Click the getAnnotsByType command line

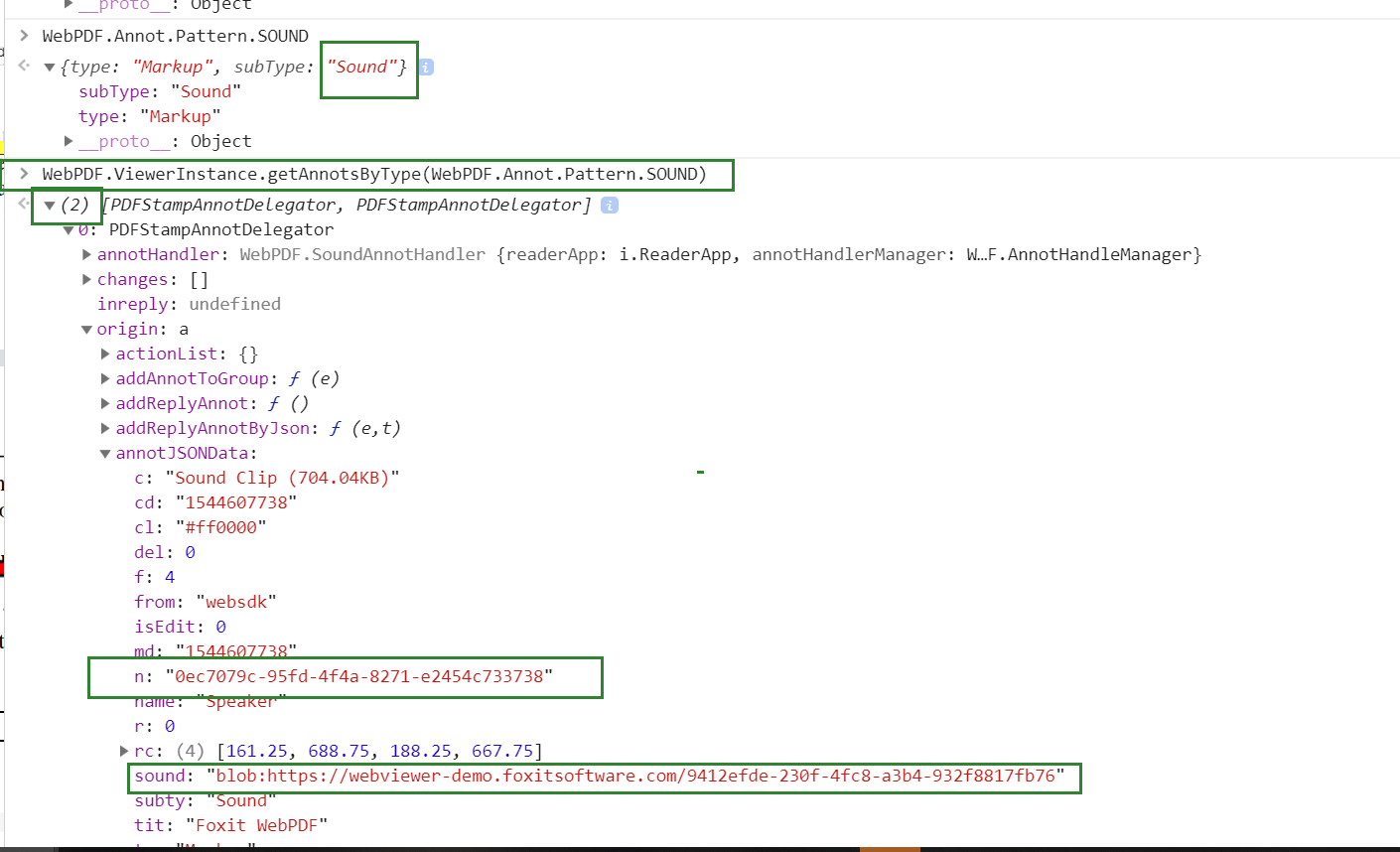374,174
